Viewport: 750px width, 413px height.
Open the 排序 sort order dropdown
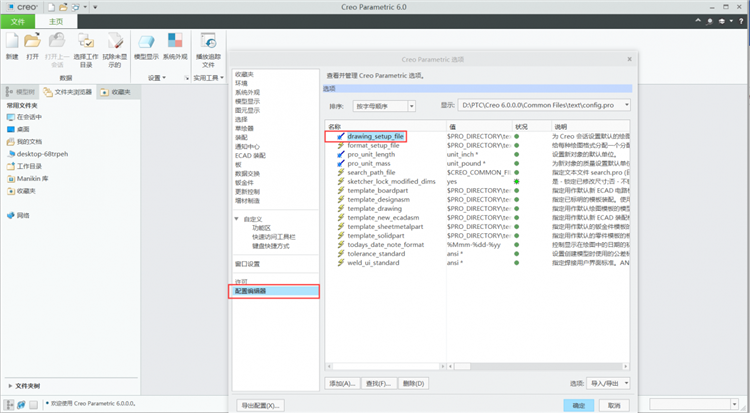click(x=411, y=106)
